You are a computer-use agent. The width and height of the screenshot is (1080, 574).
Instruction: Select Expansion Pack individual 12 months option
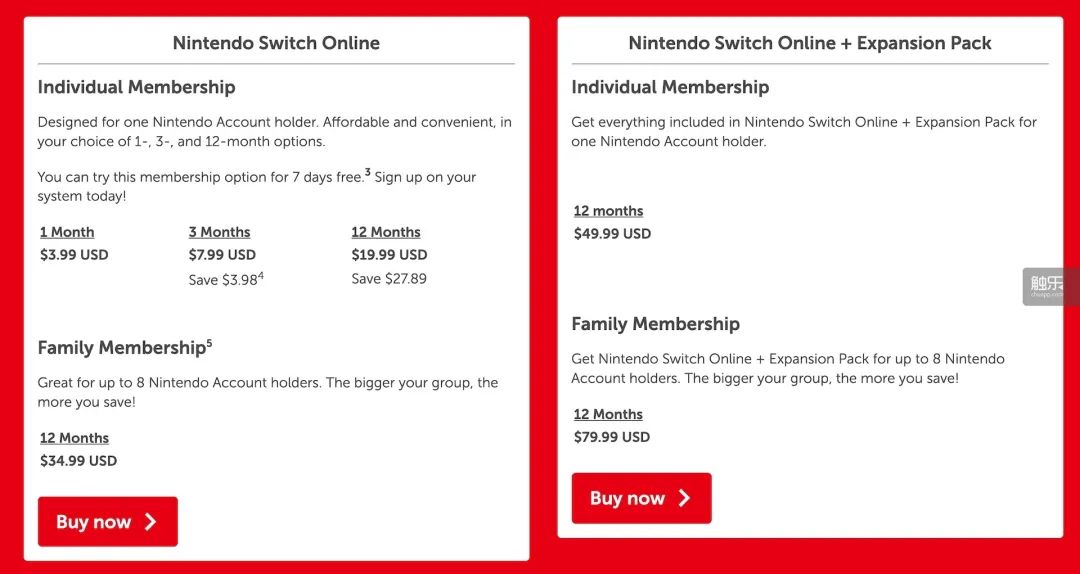[608, 211]
